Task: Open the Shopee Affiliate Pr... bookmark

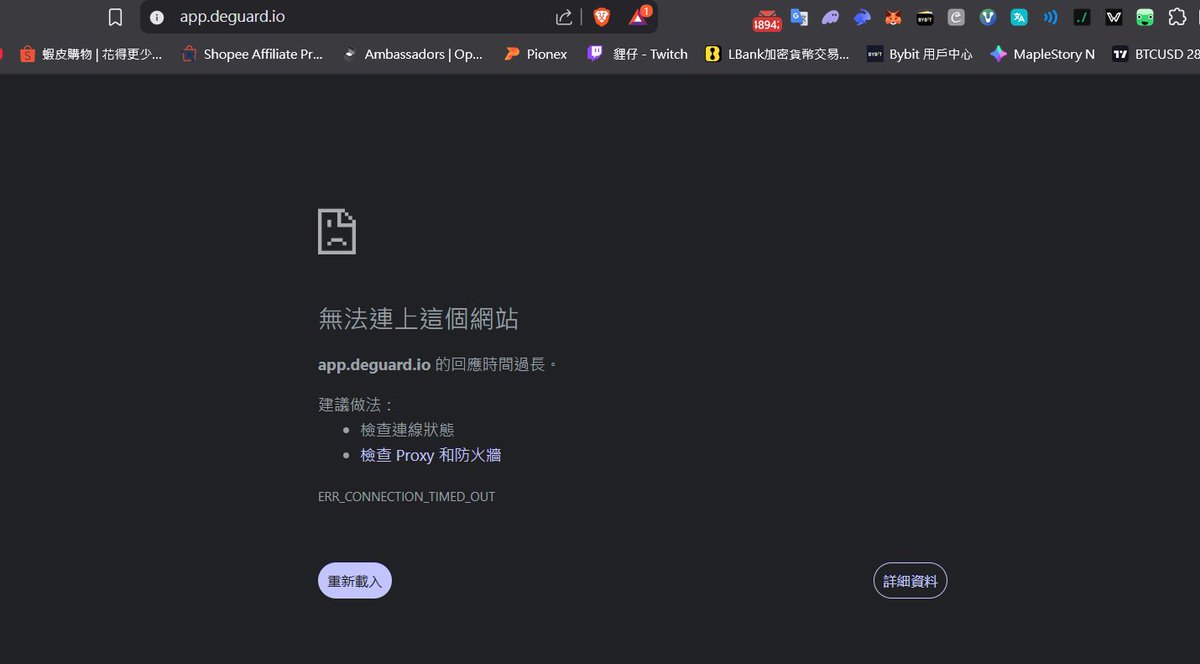Action: click(252, 54)
